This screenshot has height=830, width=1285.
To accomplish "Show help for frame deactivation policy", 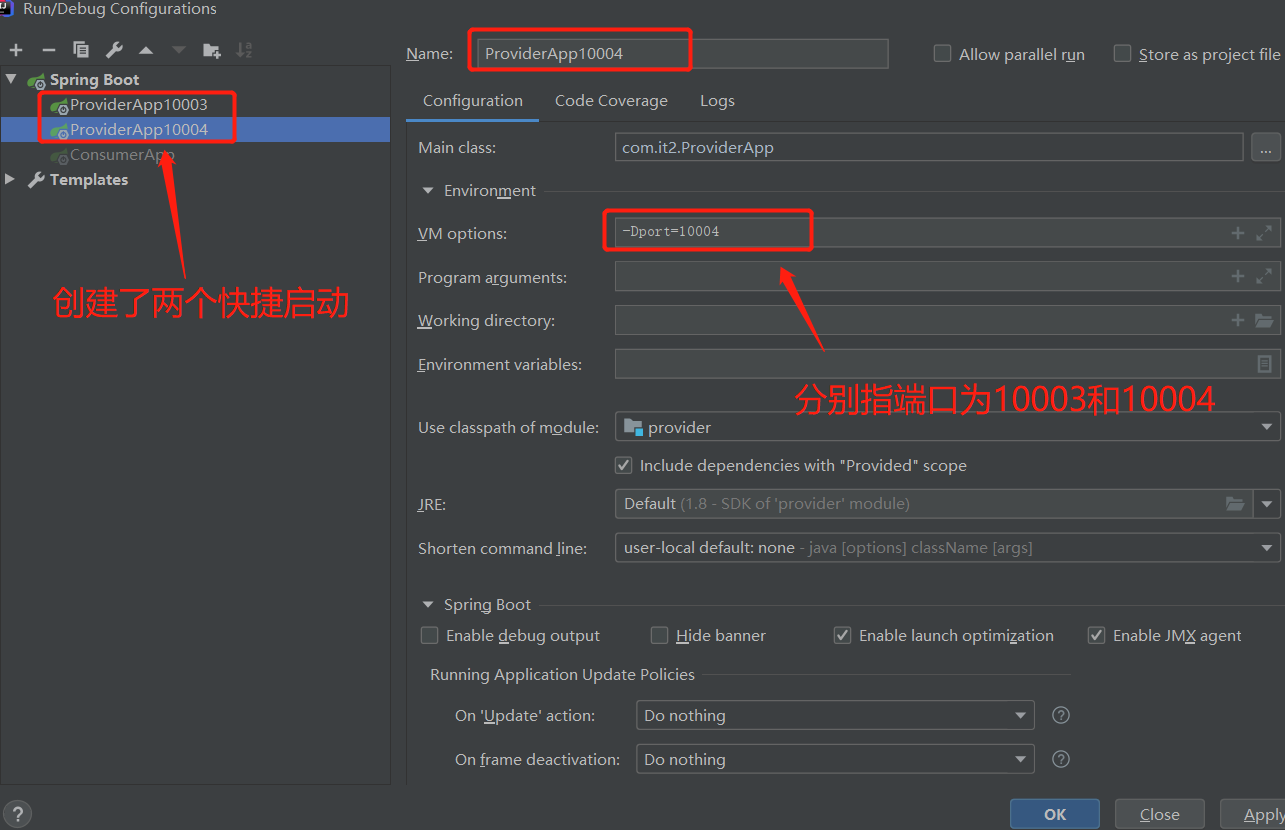I will [1062, 759].
